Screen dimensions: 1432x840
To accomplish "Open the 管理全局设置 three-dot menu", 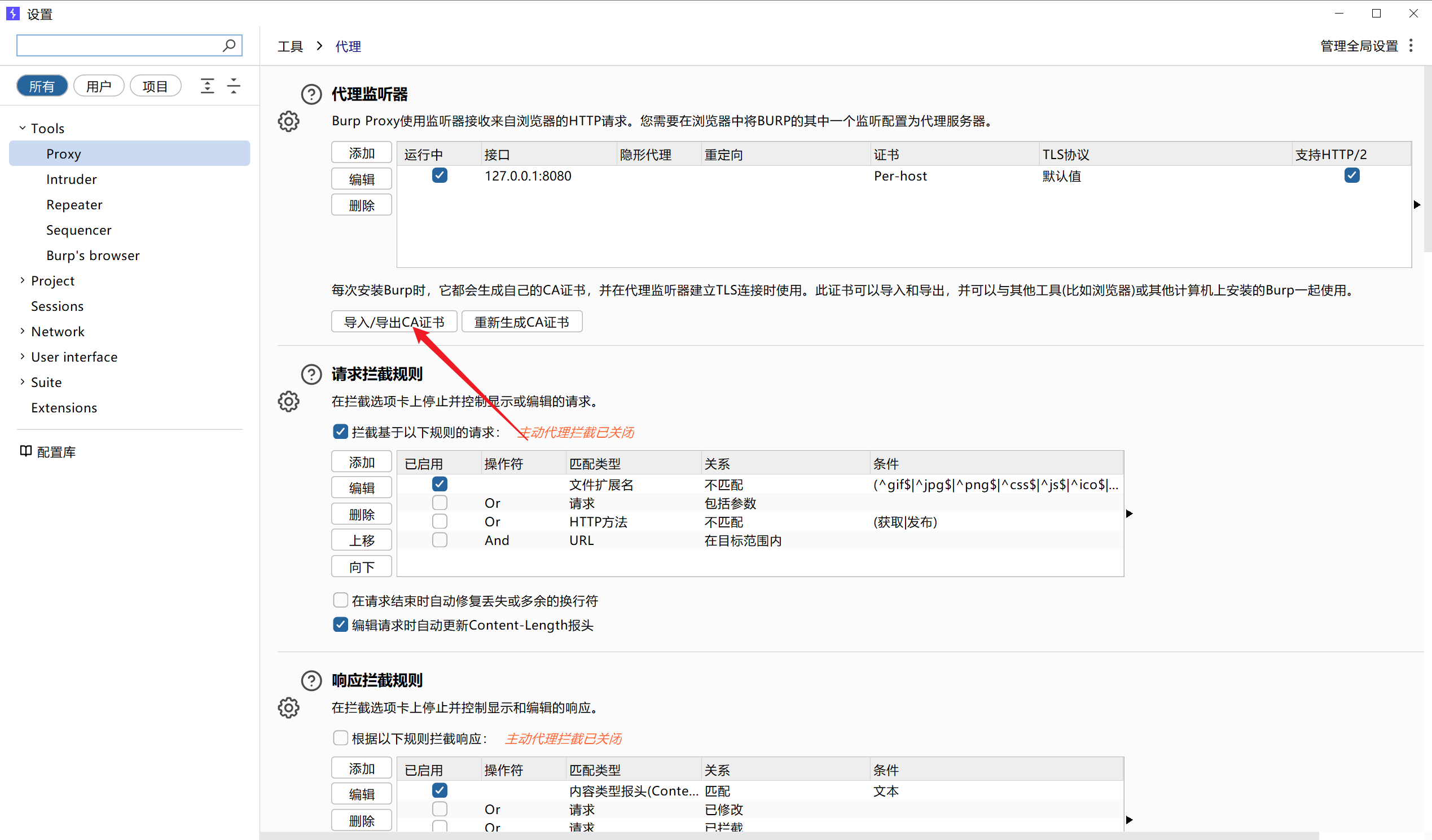I will 1411,46.
